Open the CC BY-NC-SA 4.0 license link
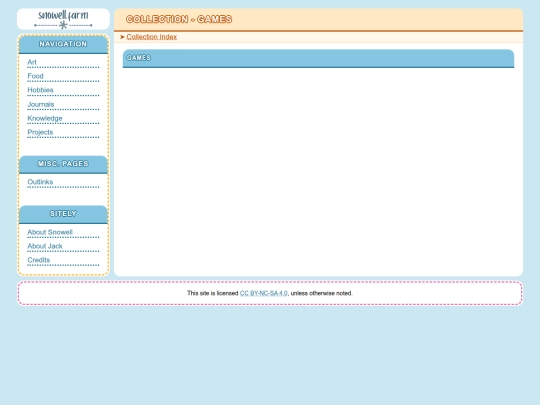Screen dimensions: 540x405 [x=263, y=293]
